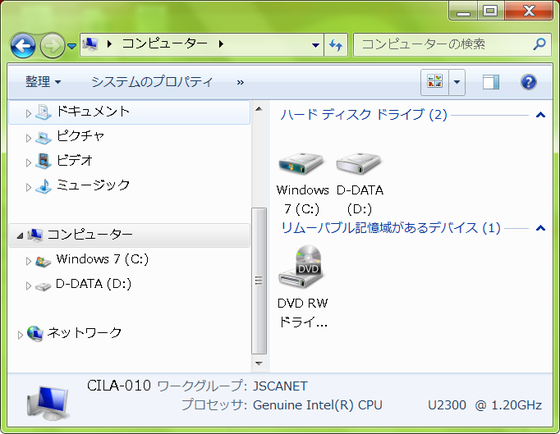The image size is (560, 434).
Task: Select D-DATA (D:) in navigation tree
Action: pyautogui.click(x=94, y=284)
